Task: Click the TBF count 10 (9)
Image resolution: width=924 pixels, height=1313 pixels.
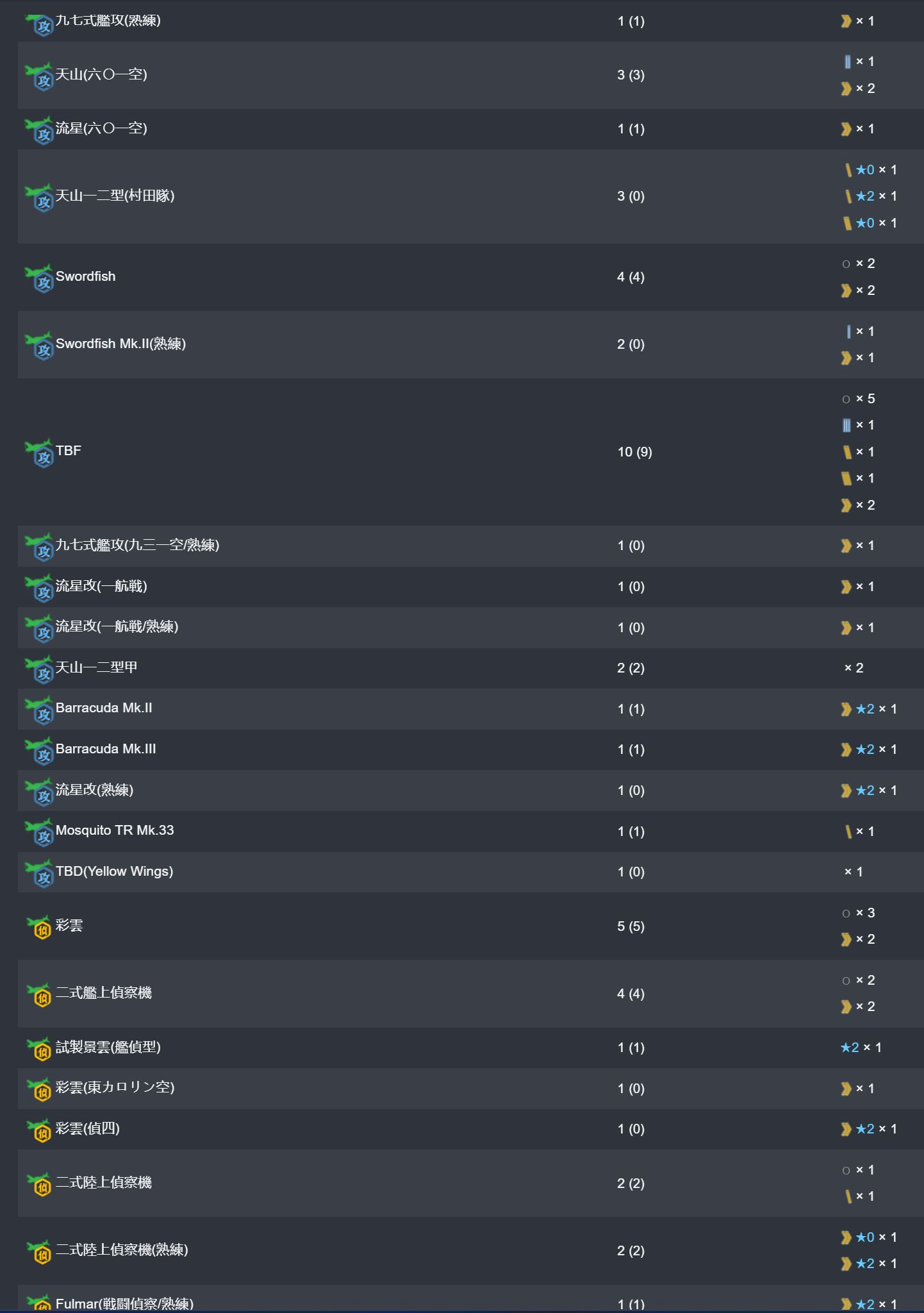Action: point(634,452)
